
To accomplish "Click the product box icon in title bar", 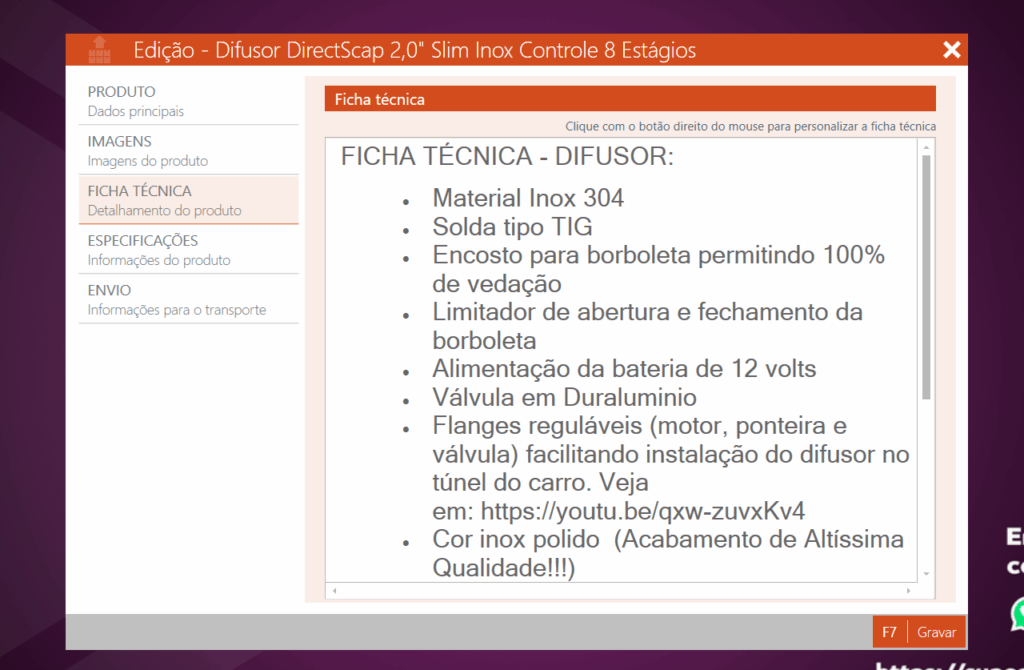I will coord(99,49).
